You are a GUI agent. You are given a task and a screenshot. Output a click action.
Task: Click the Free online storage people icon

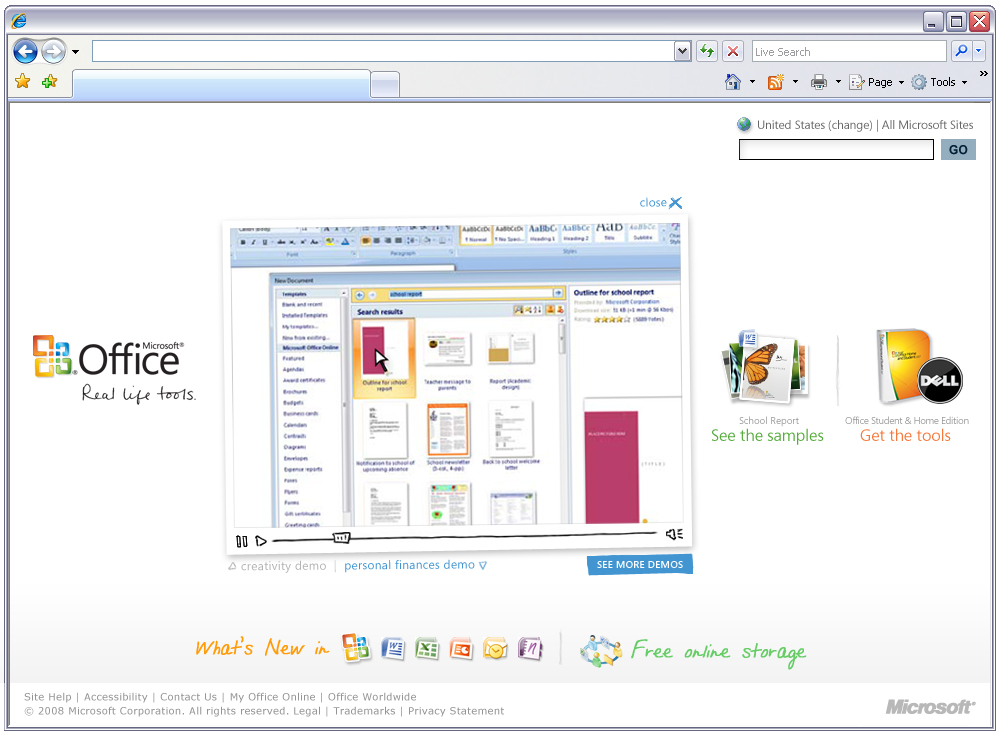click(600, 651)
